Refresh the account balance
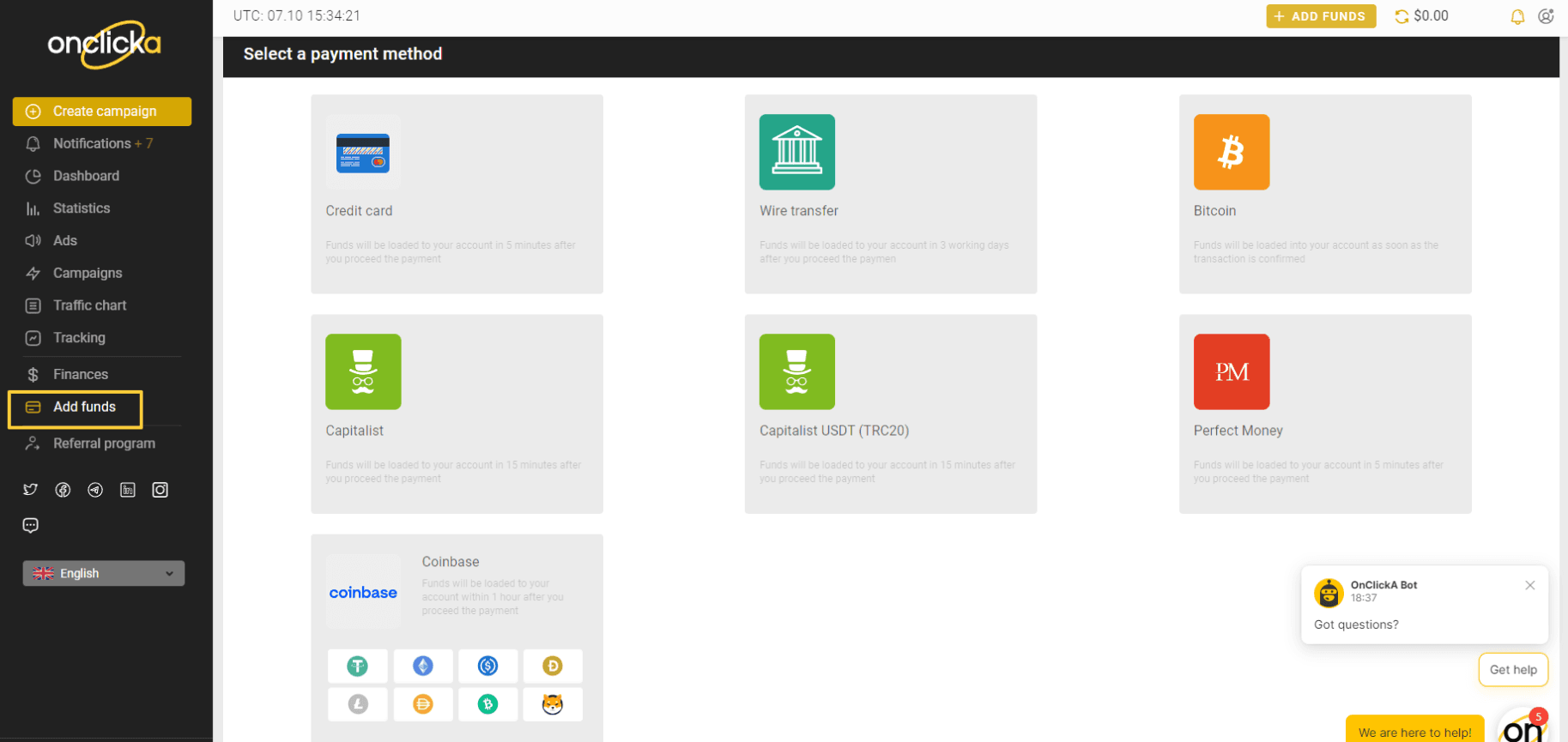This screenshot has width=1568, height=742. tap(1402, 16)
